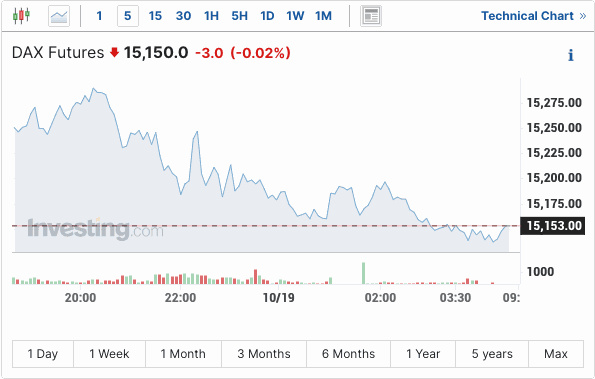
Task: Show the 1 Year range
Action: 423,354
